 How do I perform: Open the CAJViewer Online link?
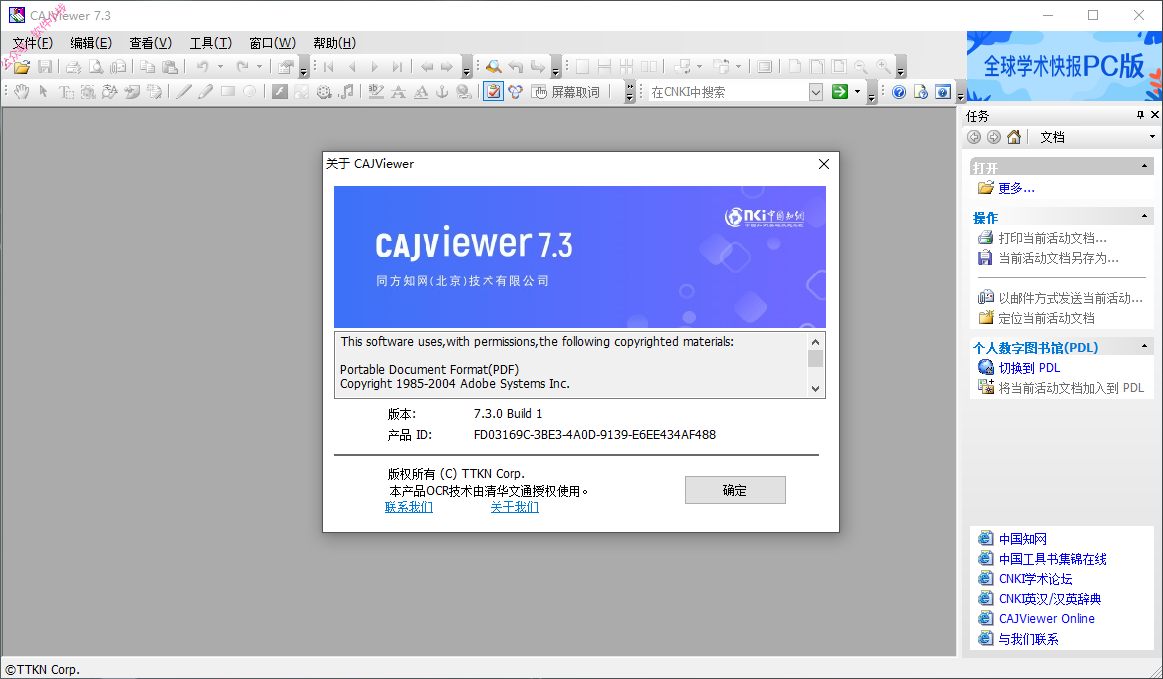[x=1047, y=618]
